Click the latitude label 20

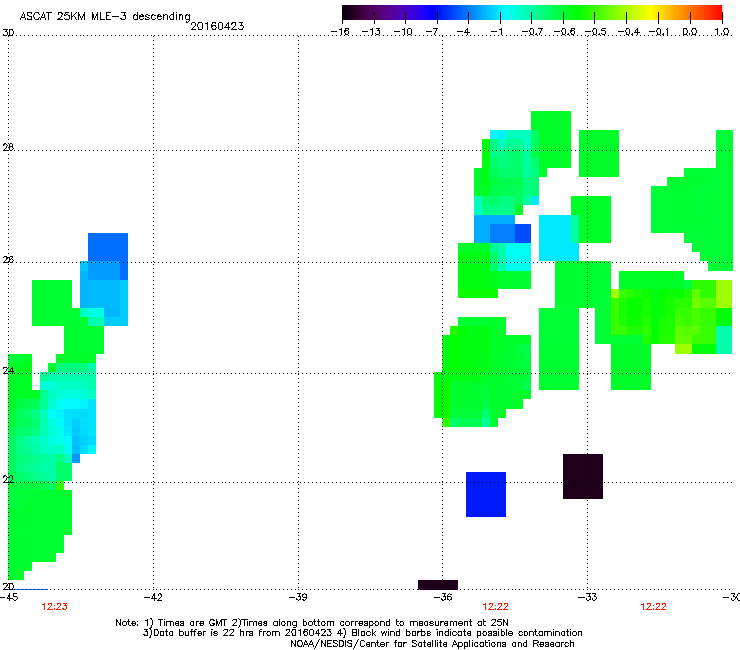tap(8, 586)
